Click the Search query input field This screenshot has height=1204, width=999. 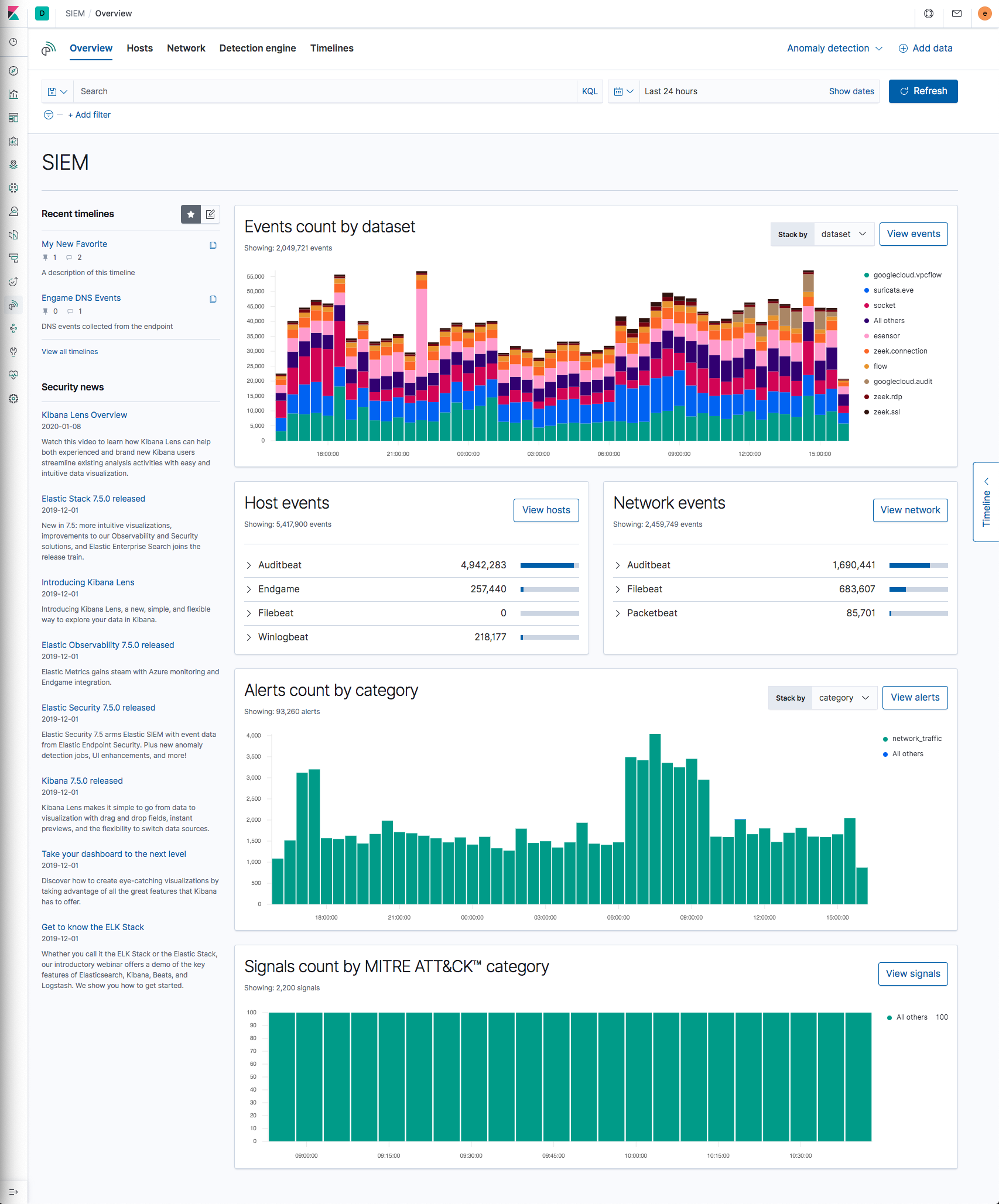pyautogui.click(x=325, y=91)
